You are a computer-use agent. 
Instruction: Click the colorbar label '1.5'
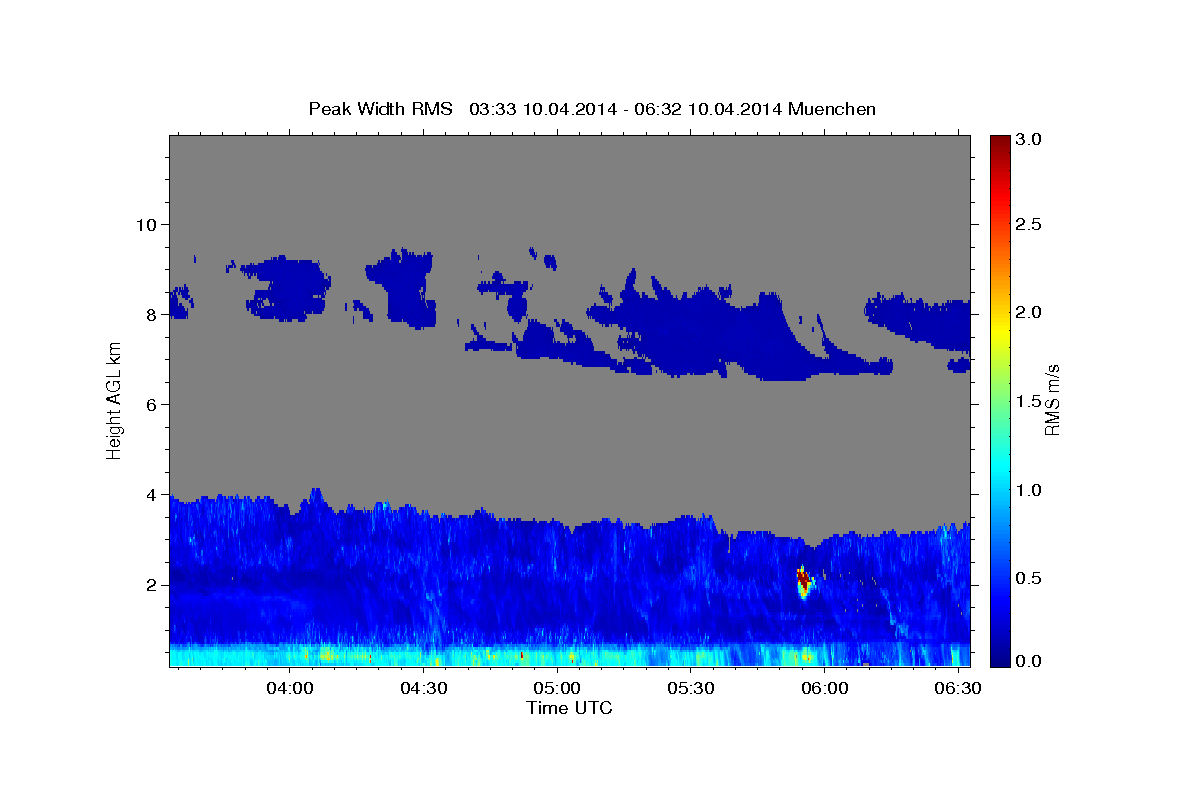coord(1029,401)
